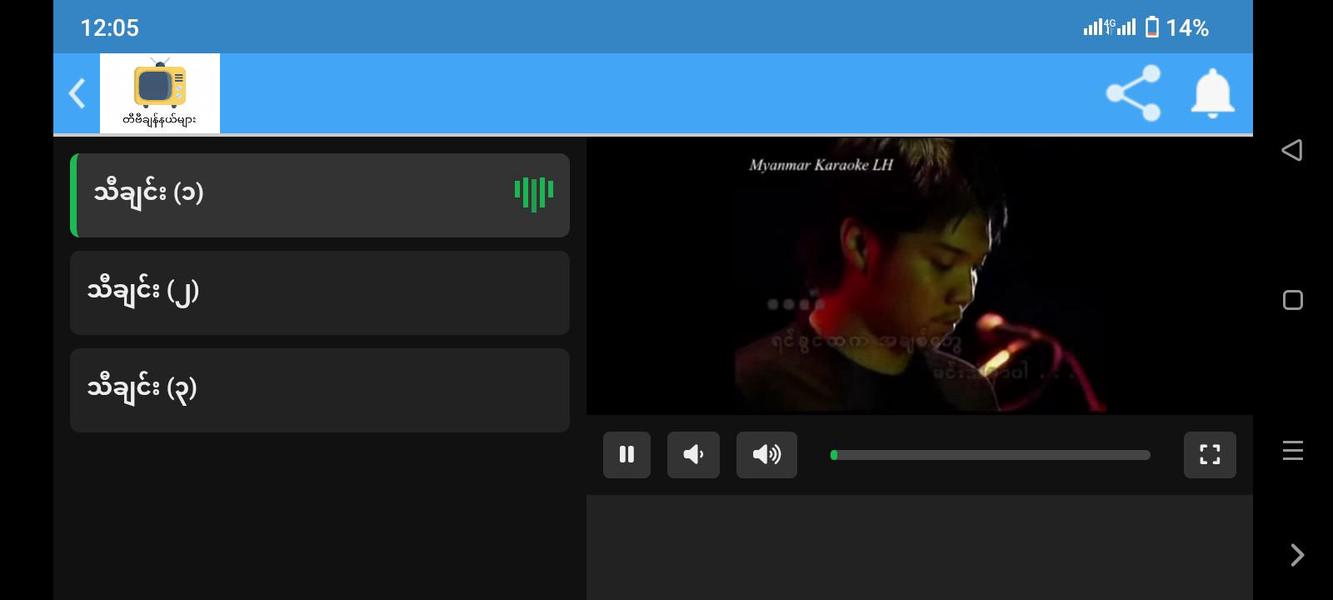Viewport: 1333px width, 600px height.
Task: Open the navigation menu with three lines
Action: (1292, 449)
